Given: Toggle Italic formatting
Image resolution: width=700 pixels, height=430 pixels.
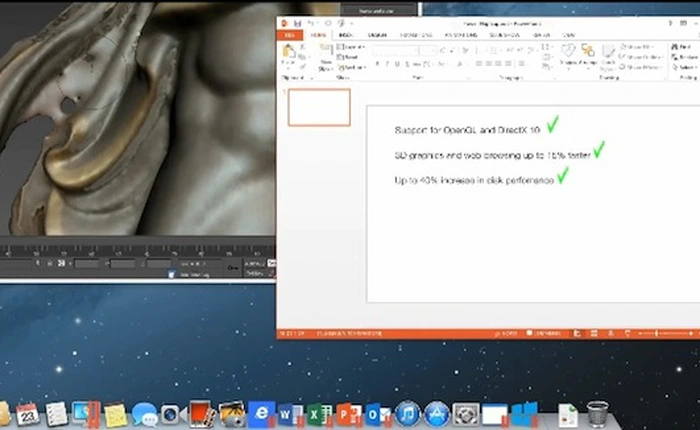Looking at the screenshot, I should coord(387,64).
